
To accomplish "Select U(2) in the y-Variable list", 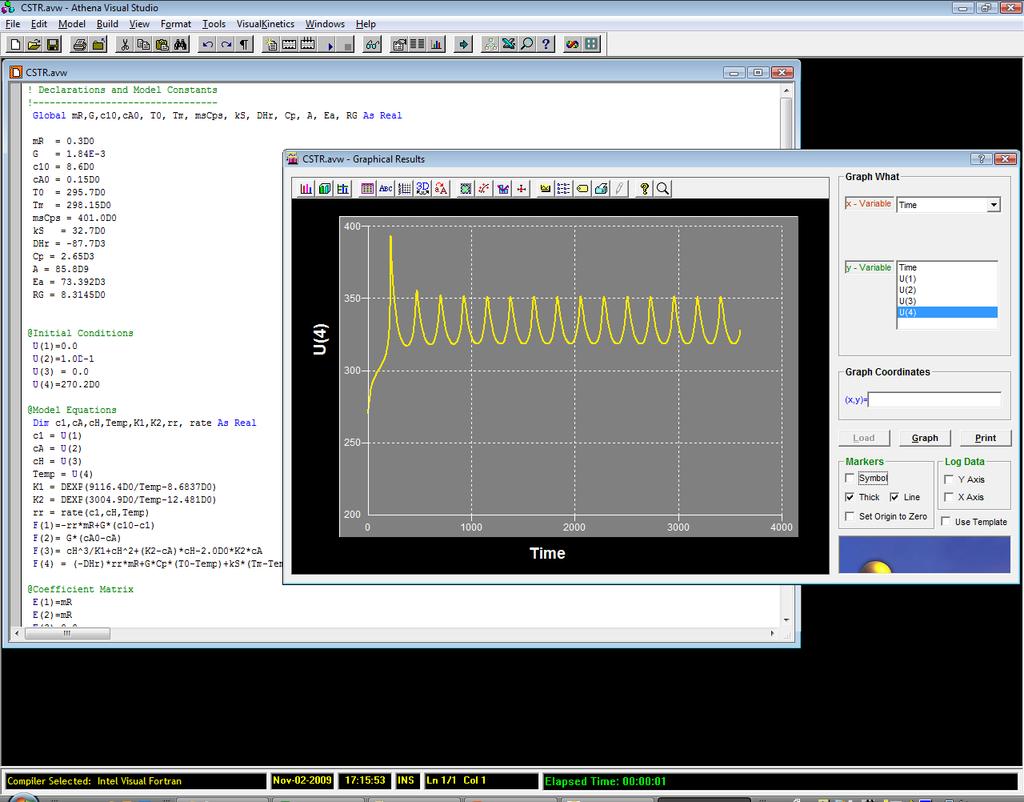I will tap(947, 290).
